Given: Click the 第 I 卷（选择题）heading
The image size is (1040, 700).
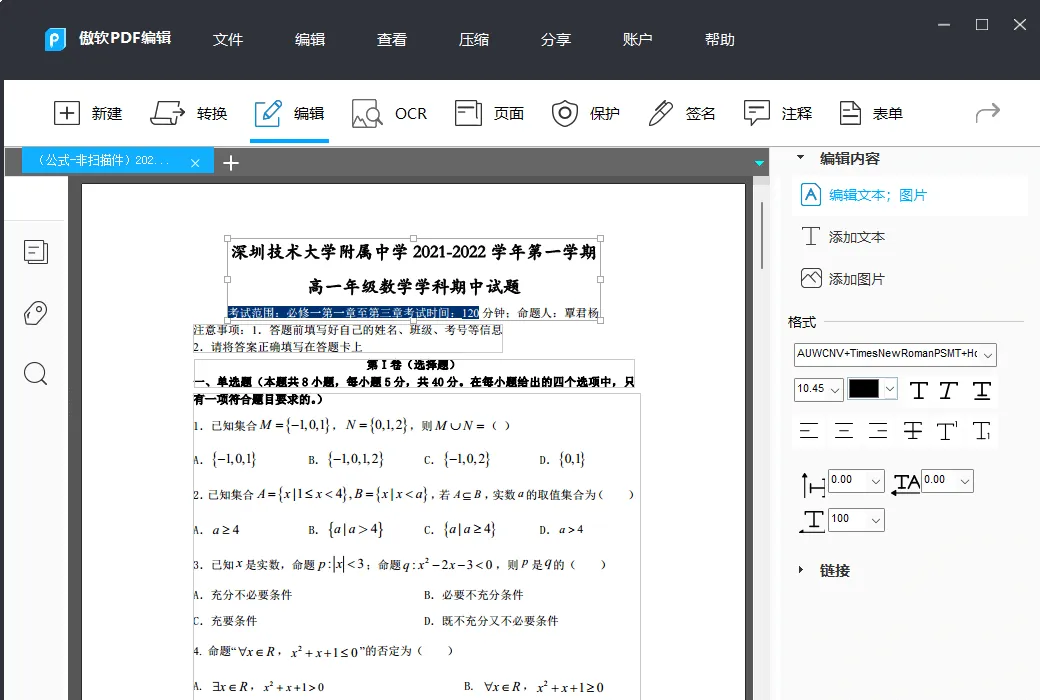Looking at the screenshot, I should coord(411,365).
